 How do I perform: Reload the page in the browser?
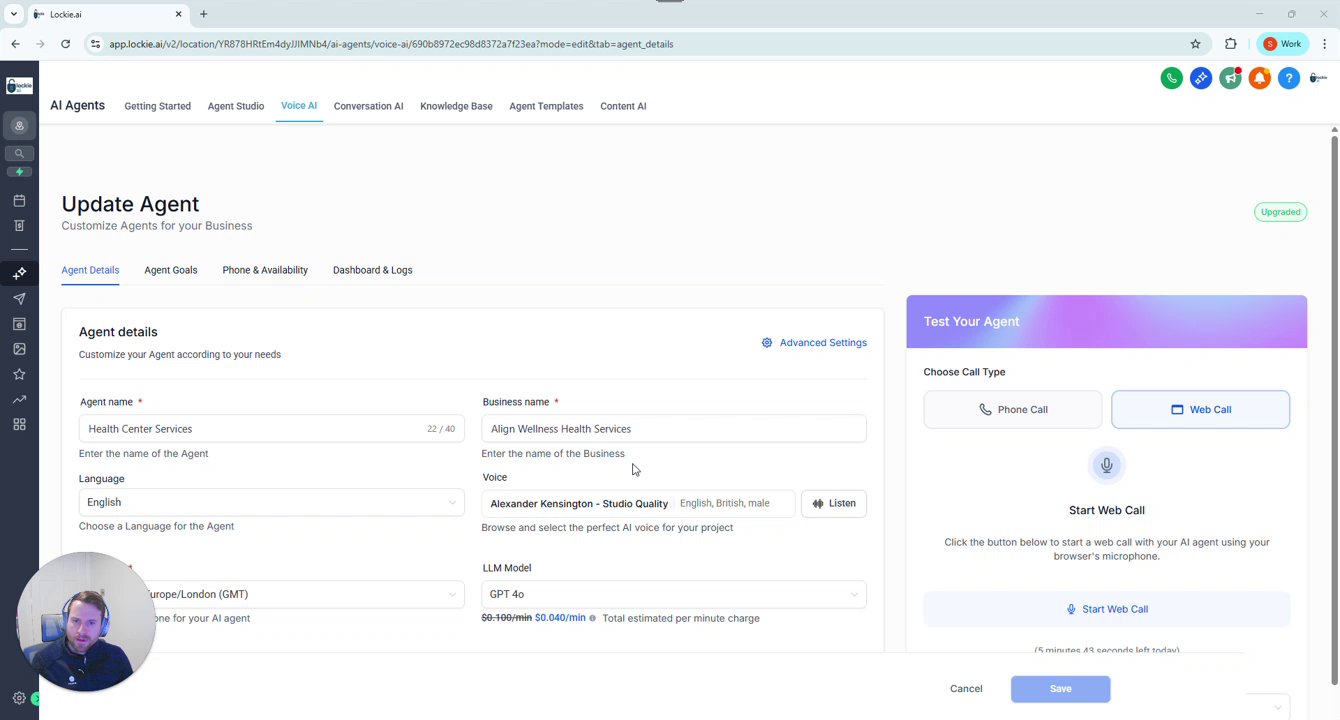pos(65,44)
